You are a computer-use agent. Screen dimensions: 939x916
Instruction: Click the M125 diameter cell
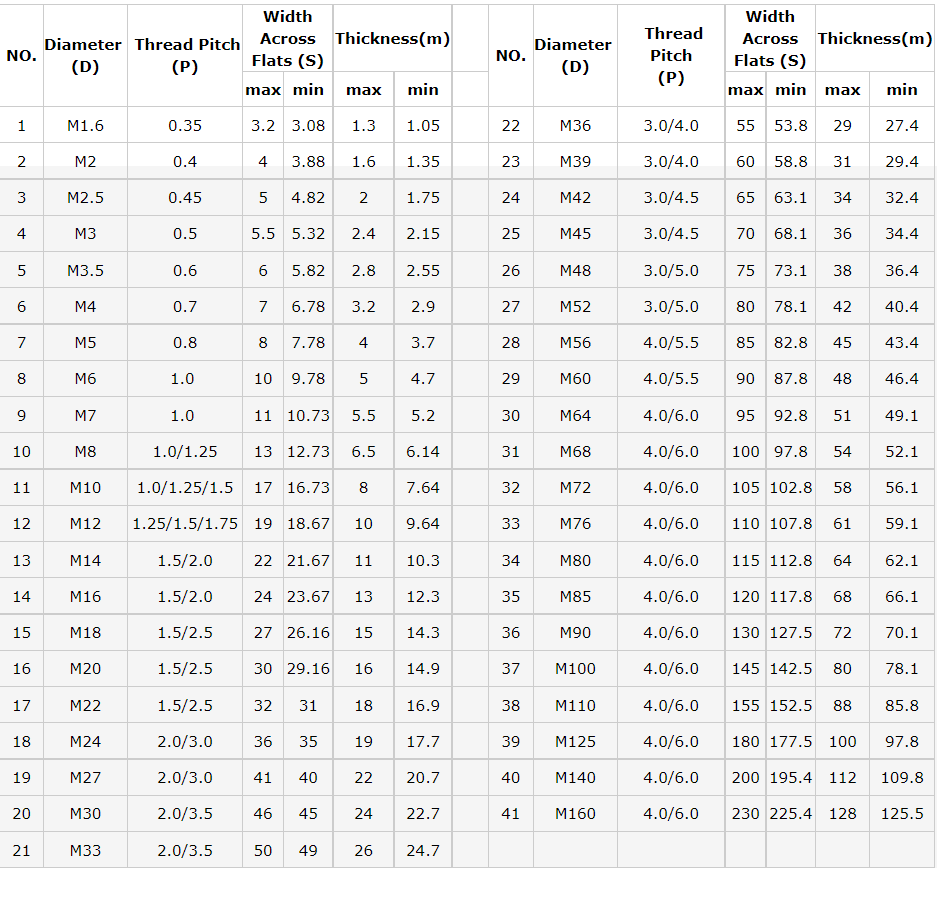pos(575,741)
